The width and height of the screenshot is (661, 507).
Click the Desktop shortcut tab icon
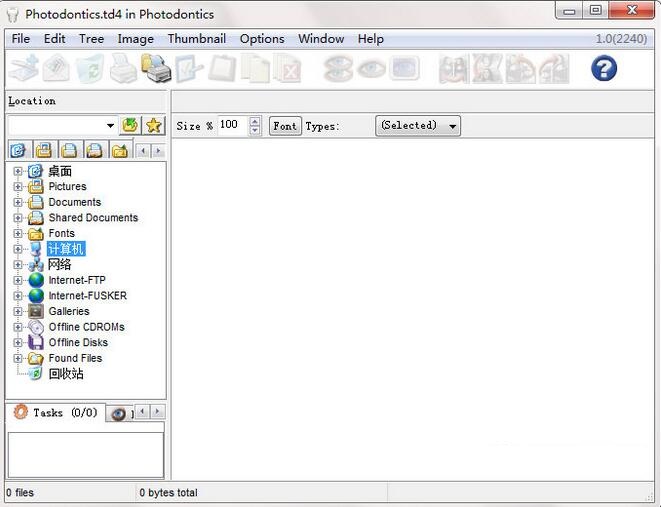point(19,150)
